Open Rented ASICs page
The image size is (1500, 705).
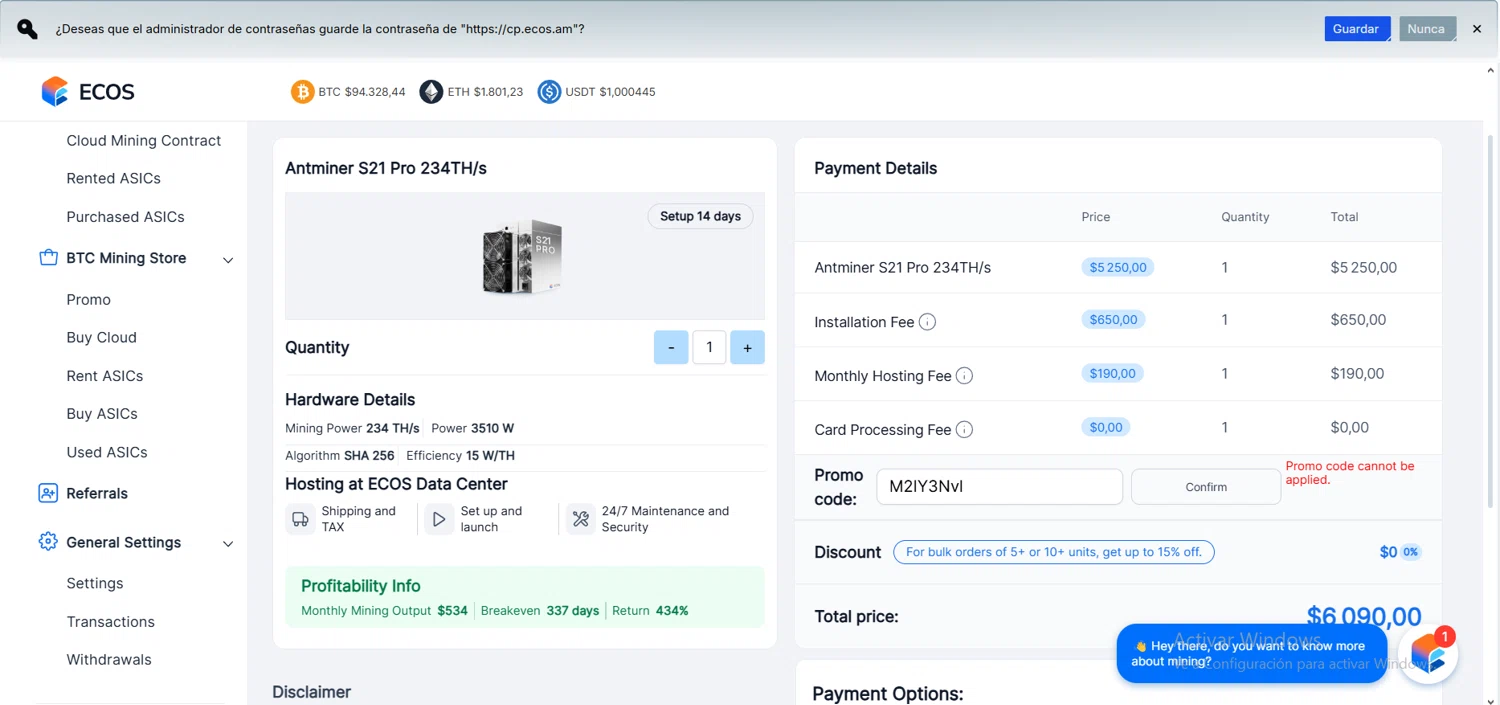(x=113, y=178)
